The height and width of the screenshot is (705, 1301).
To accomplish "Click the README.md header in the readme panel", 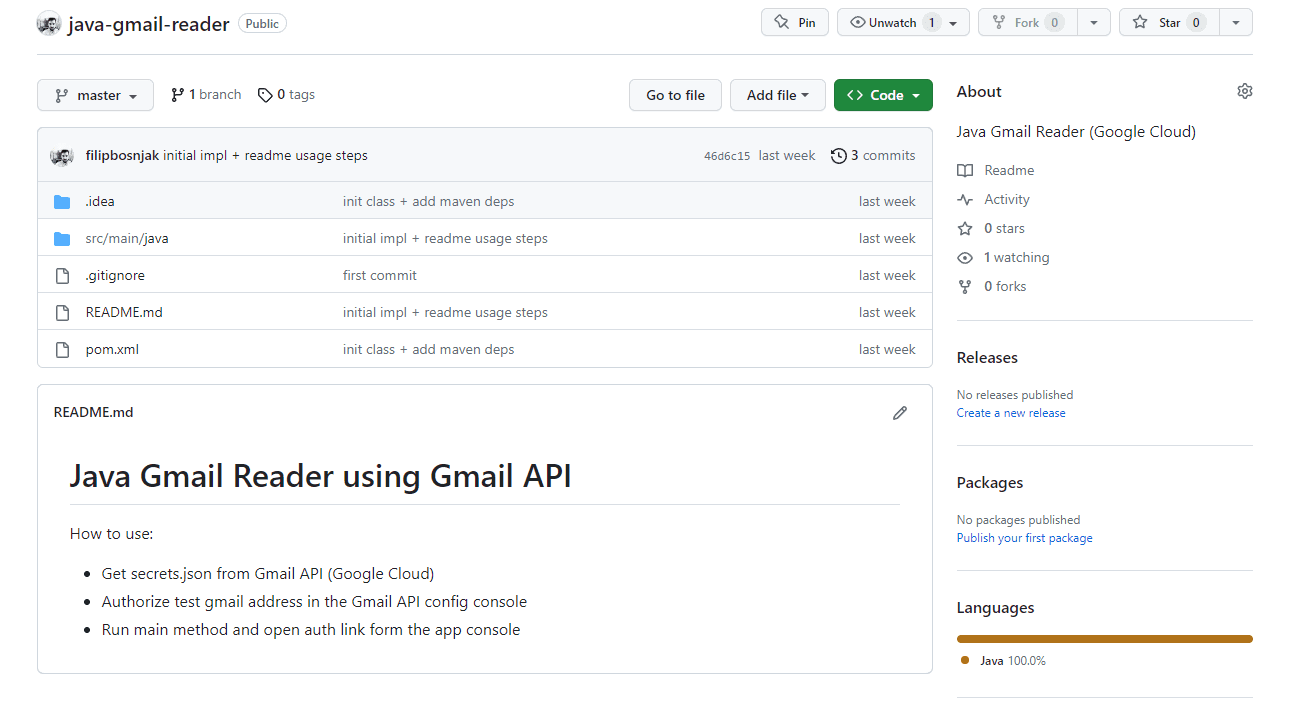I will pos(93,412).
